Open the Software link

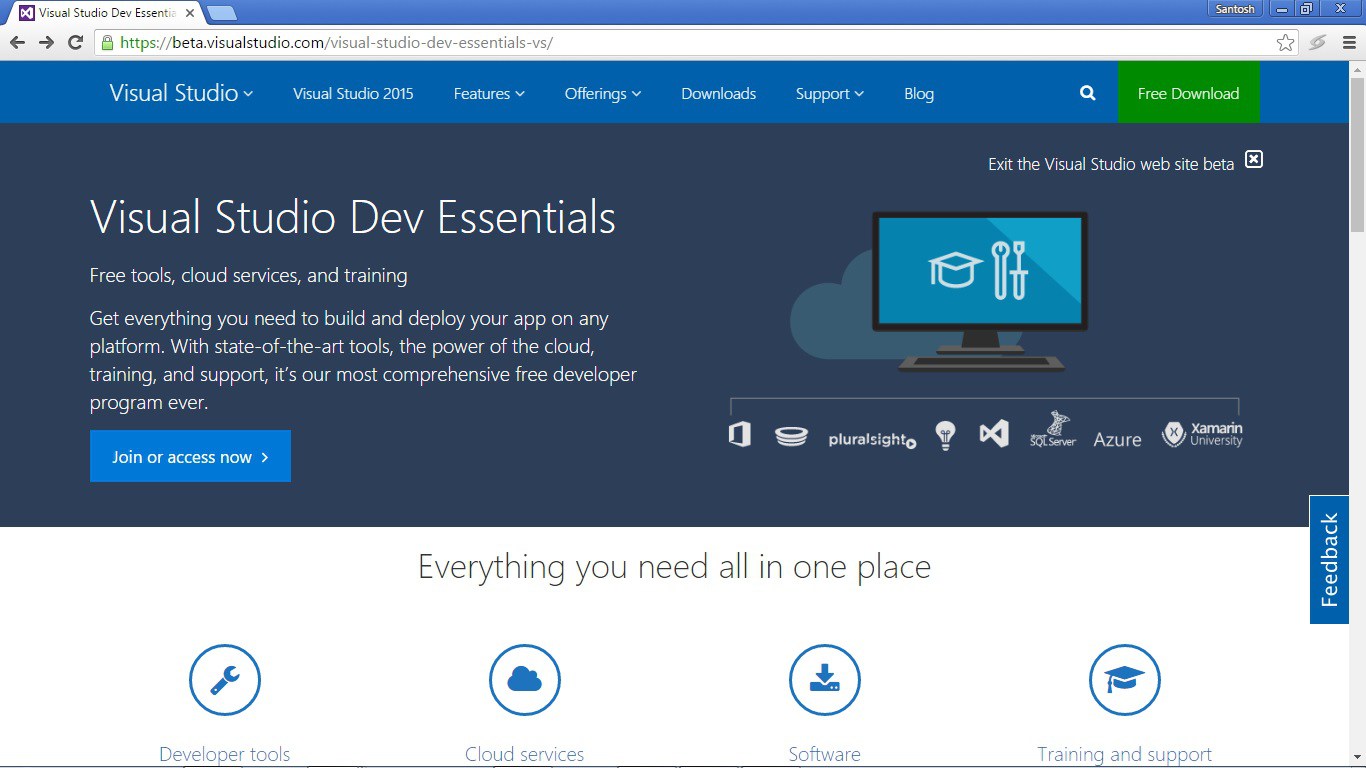(825, 755)
